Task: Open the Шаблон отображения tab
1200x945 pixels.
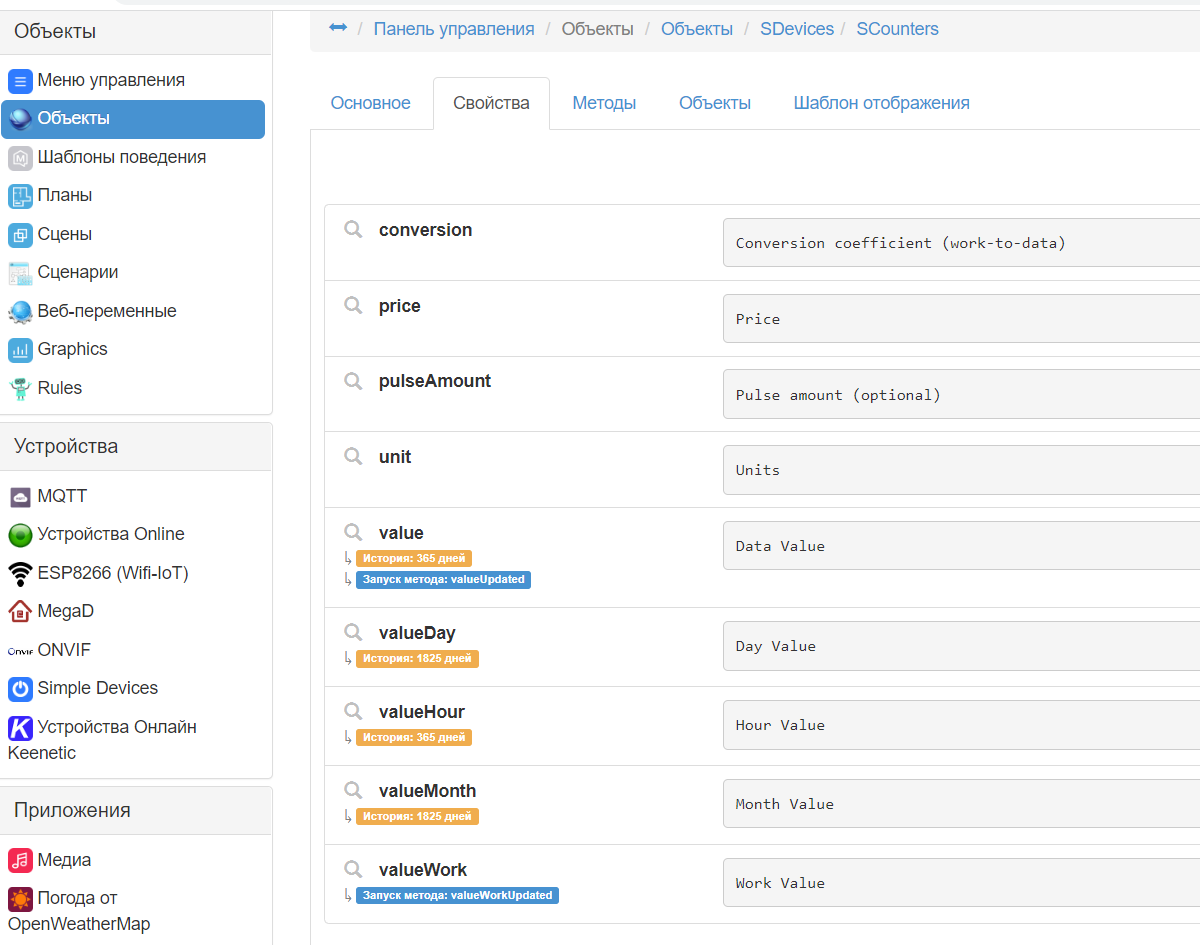Action: click(881, 103)
